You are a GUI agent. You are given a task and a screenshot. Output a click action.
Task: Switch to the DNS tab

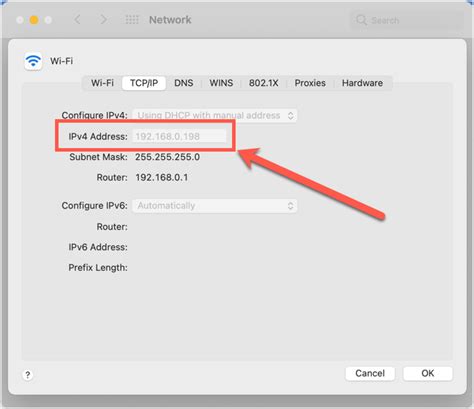tap(184, 83)
